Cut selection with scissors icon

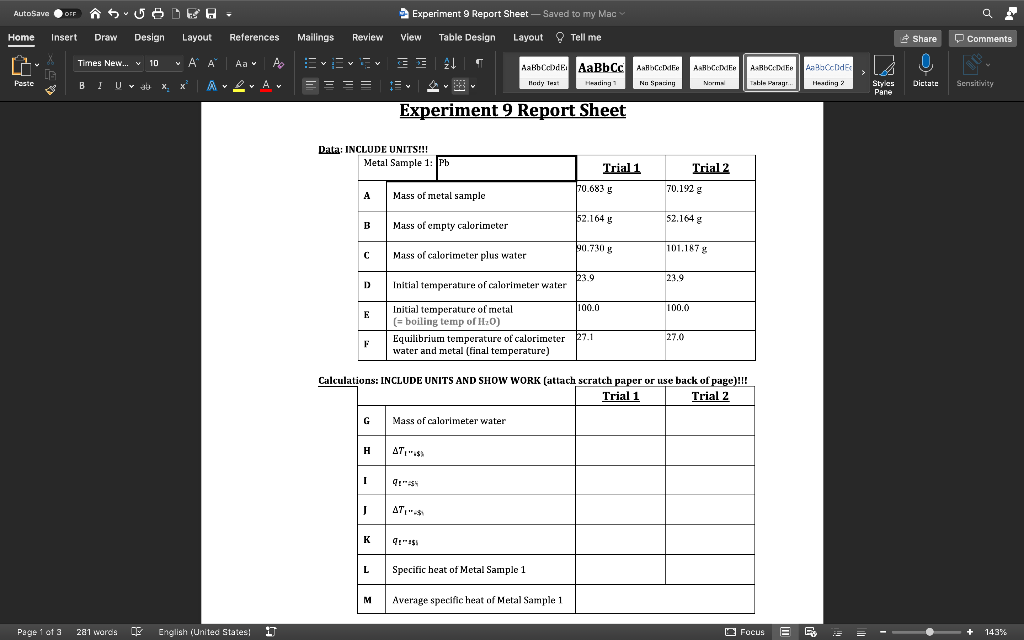pyautogui.click(x=50, y=59)
